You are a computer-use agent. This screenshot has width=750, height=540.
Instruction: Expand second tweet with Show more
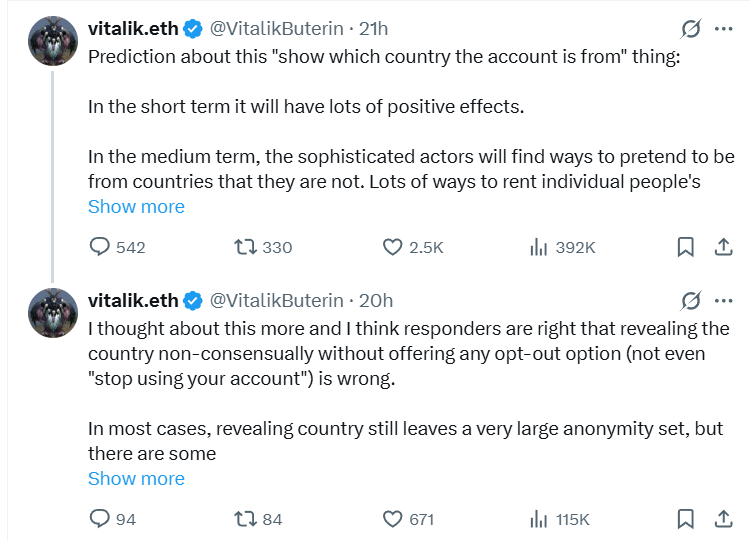pyautogui.click(x=136, y=479)
